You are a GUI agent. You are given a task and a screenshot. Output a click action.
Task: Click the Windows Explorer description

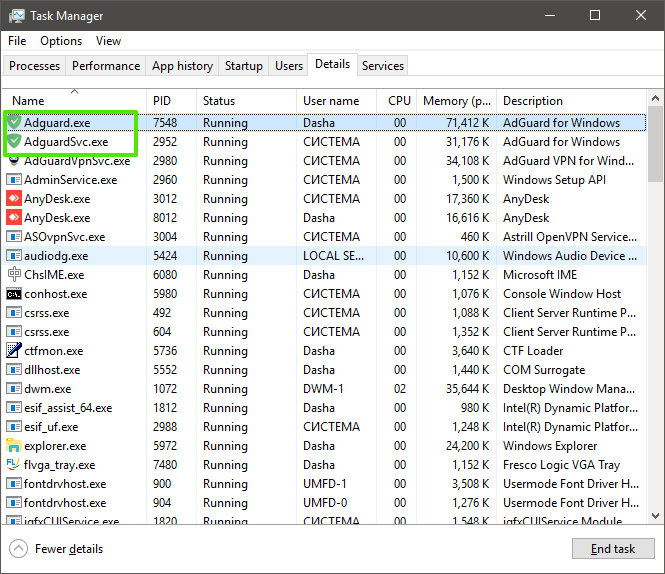click(x=550, y=446)
